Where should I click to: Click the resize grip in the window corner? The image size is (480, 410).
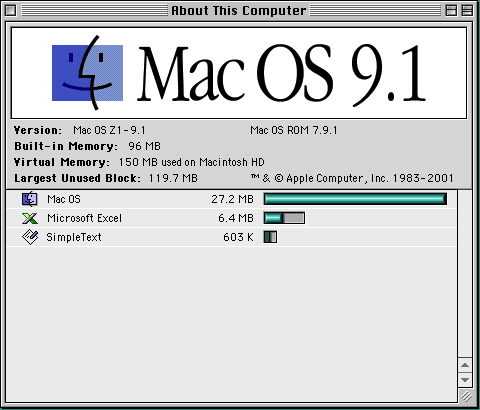click(466, 396)
